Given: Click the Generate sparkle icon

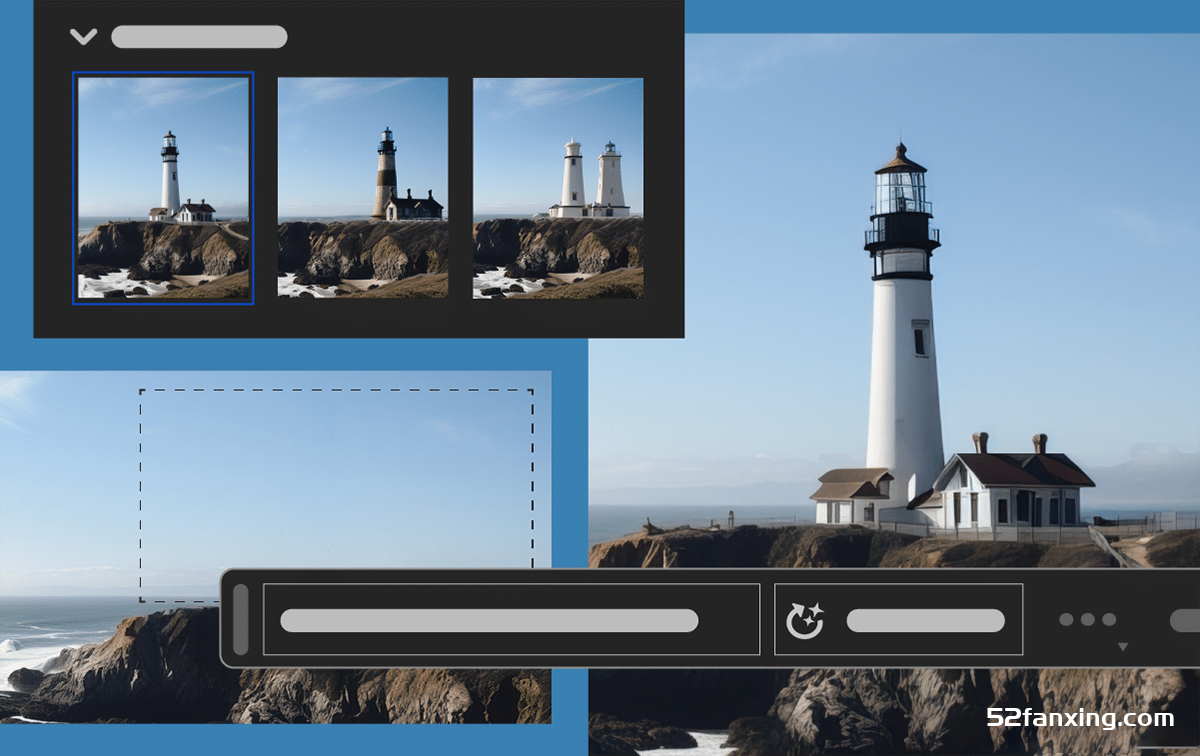Looking at the screenshot, I should click(x=804, y=621).
